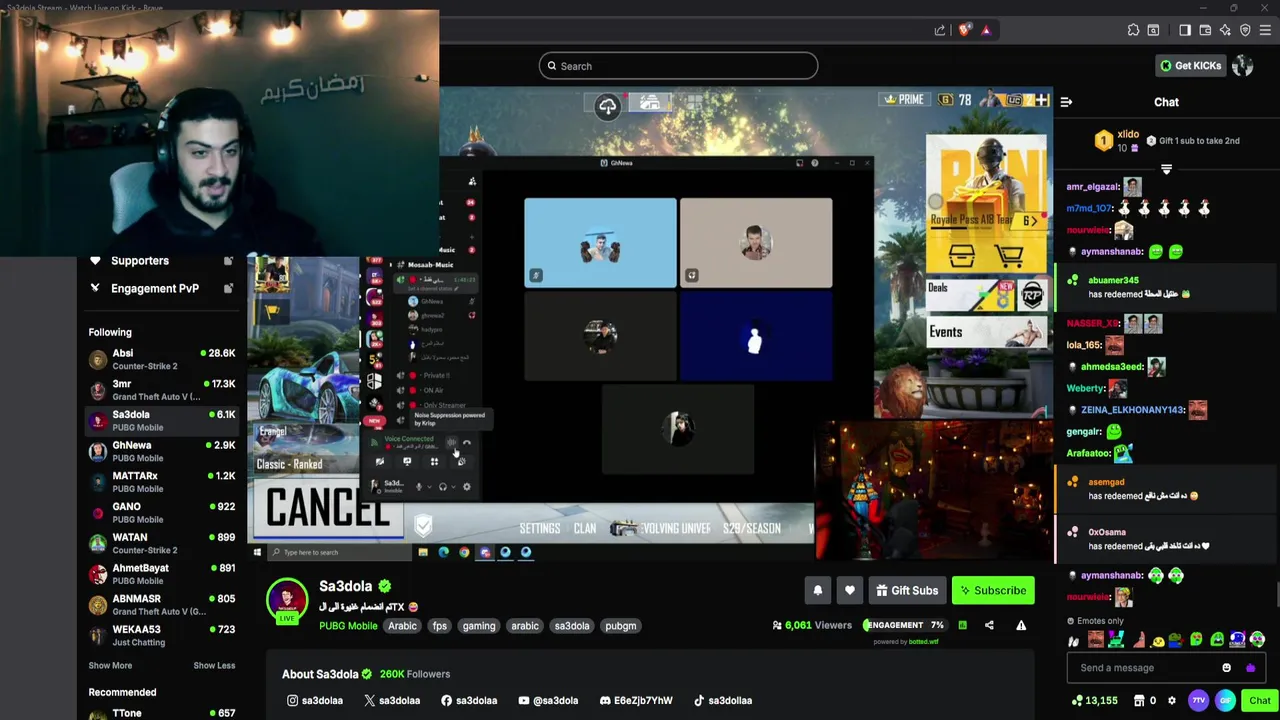Open the Discord E6eZjb7YhW link
Viewport: 1280px width, 720px height.
pyautogui.click(x=636, y=701)
